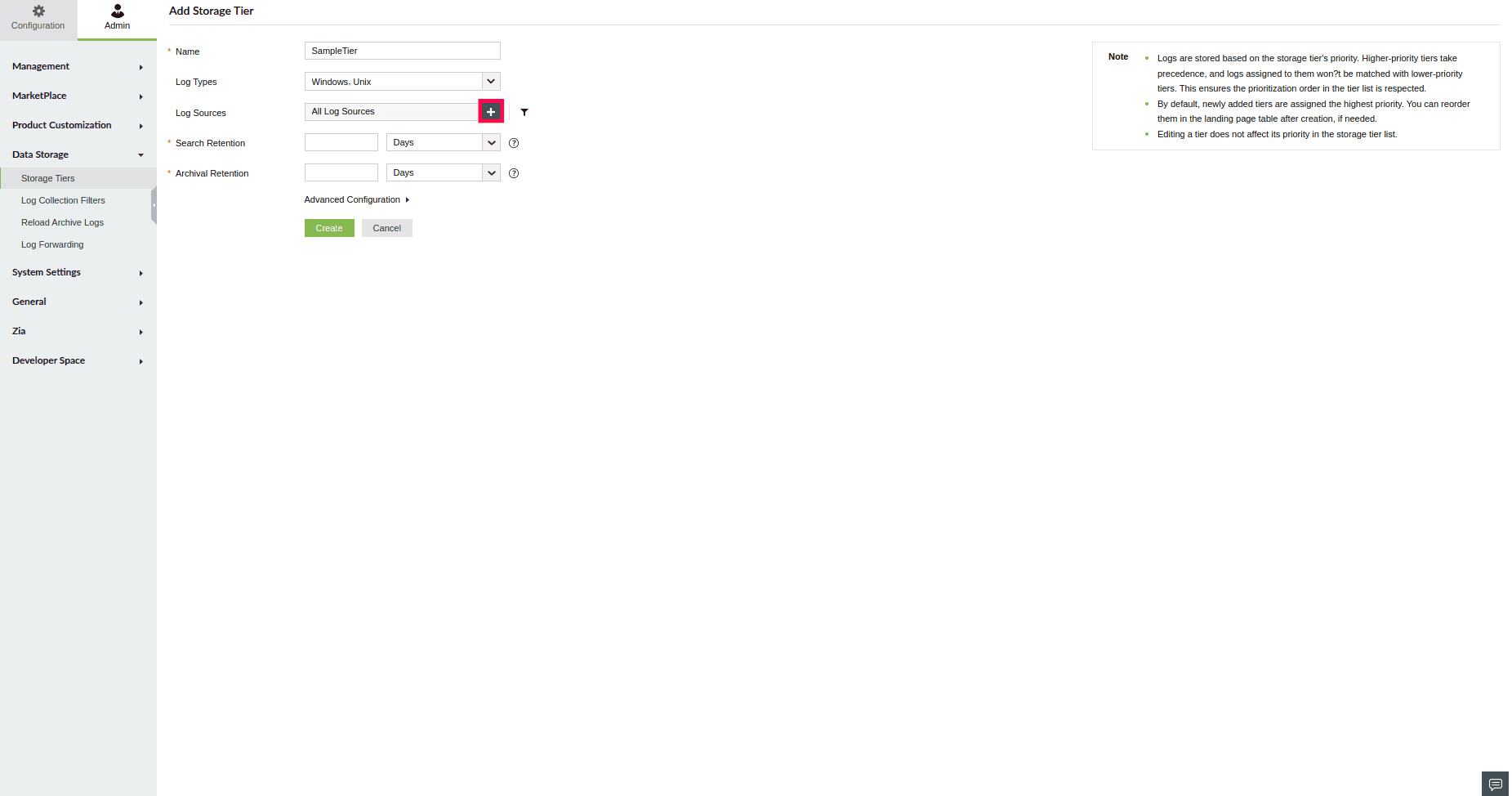Open the Log Types dropdown
The height and width of the screenshot is (796, 1512).
click(x=402, y=82)
